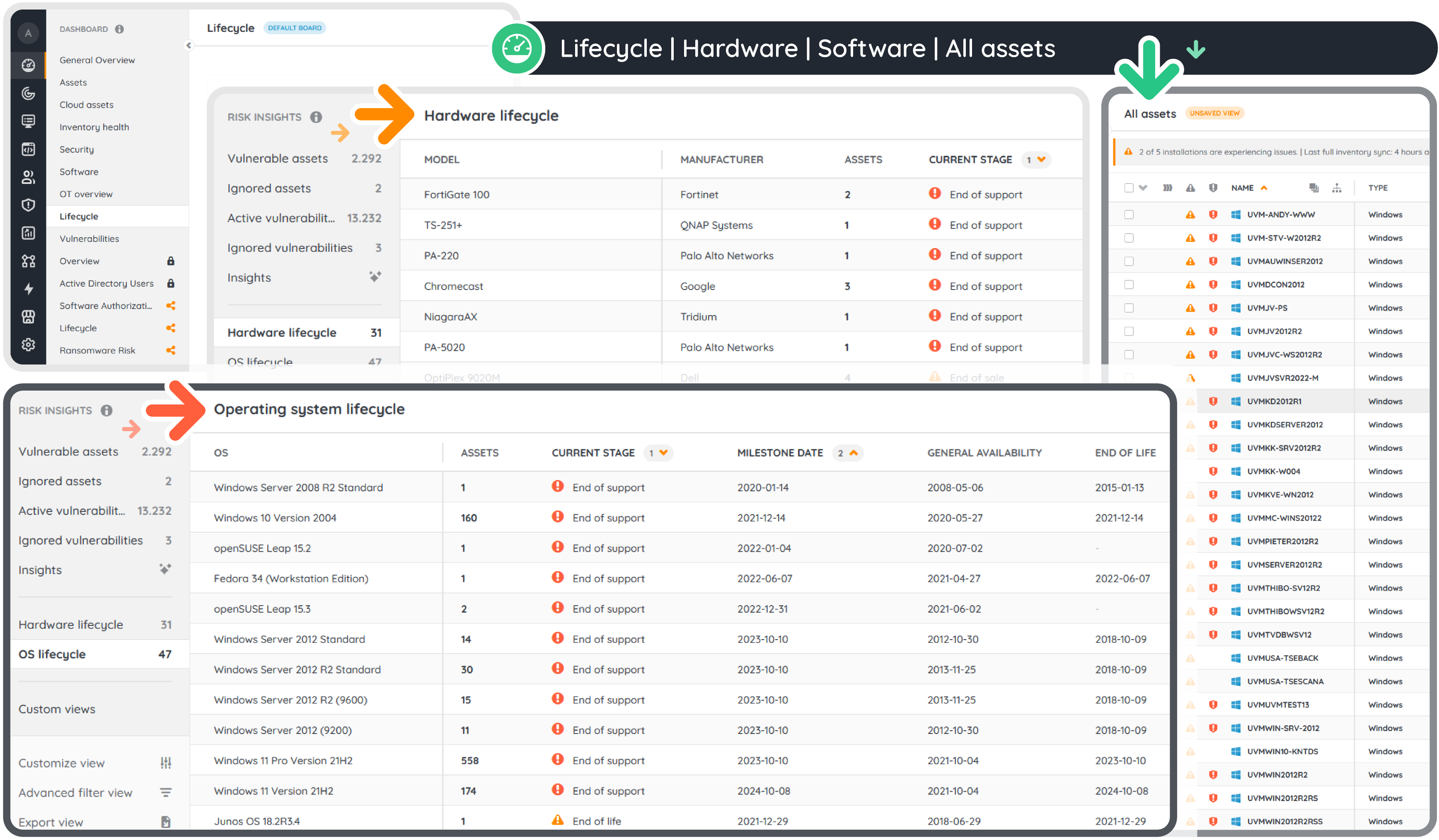Screen dimensions: 1439x840
Task: Open the Windows Server 2012 Standard OS row
Action: (290, 639)
